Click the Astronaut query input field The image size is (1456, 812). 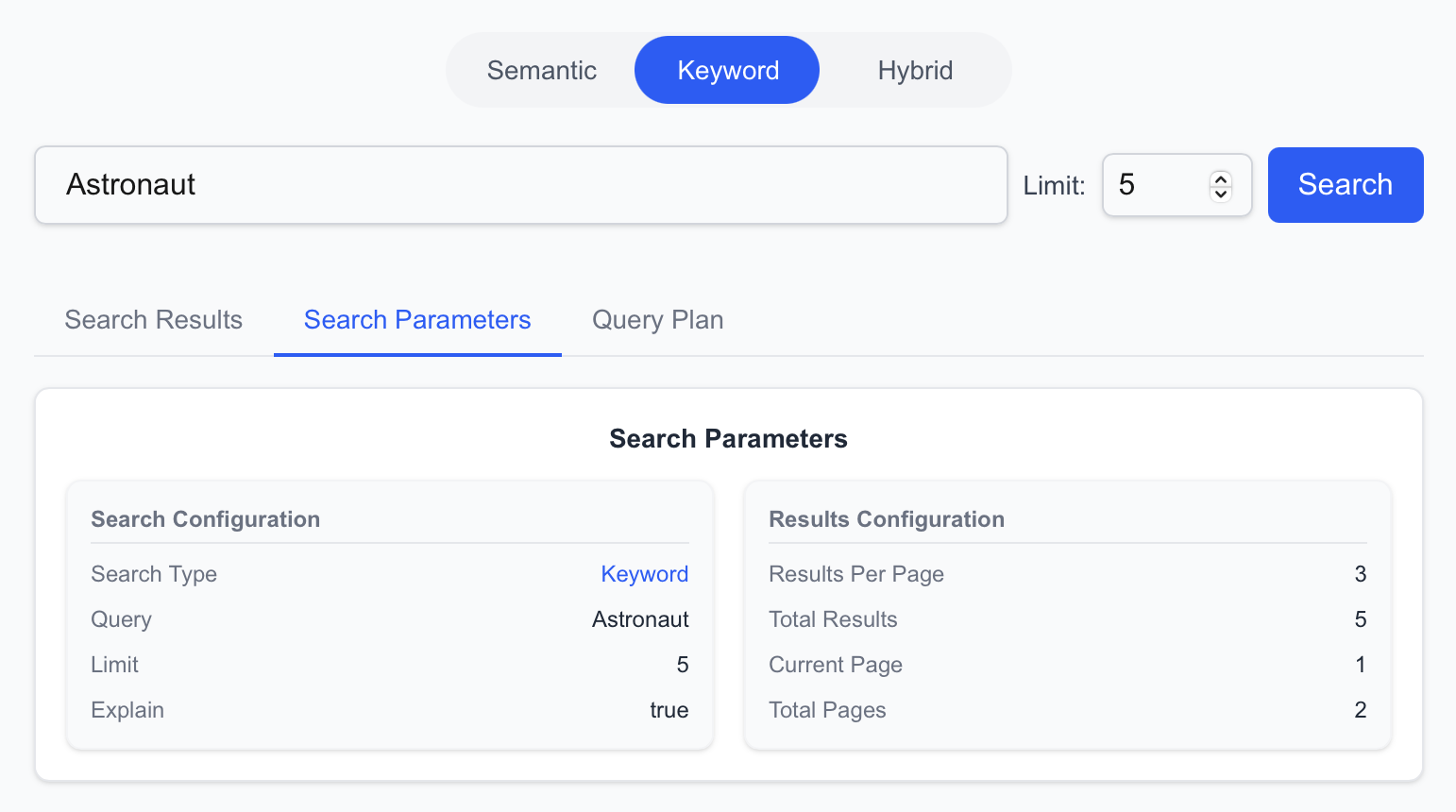click(x=519, y=185)
